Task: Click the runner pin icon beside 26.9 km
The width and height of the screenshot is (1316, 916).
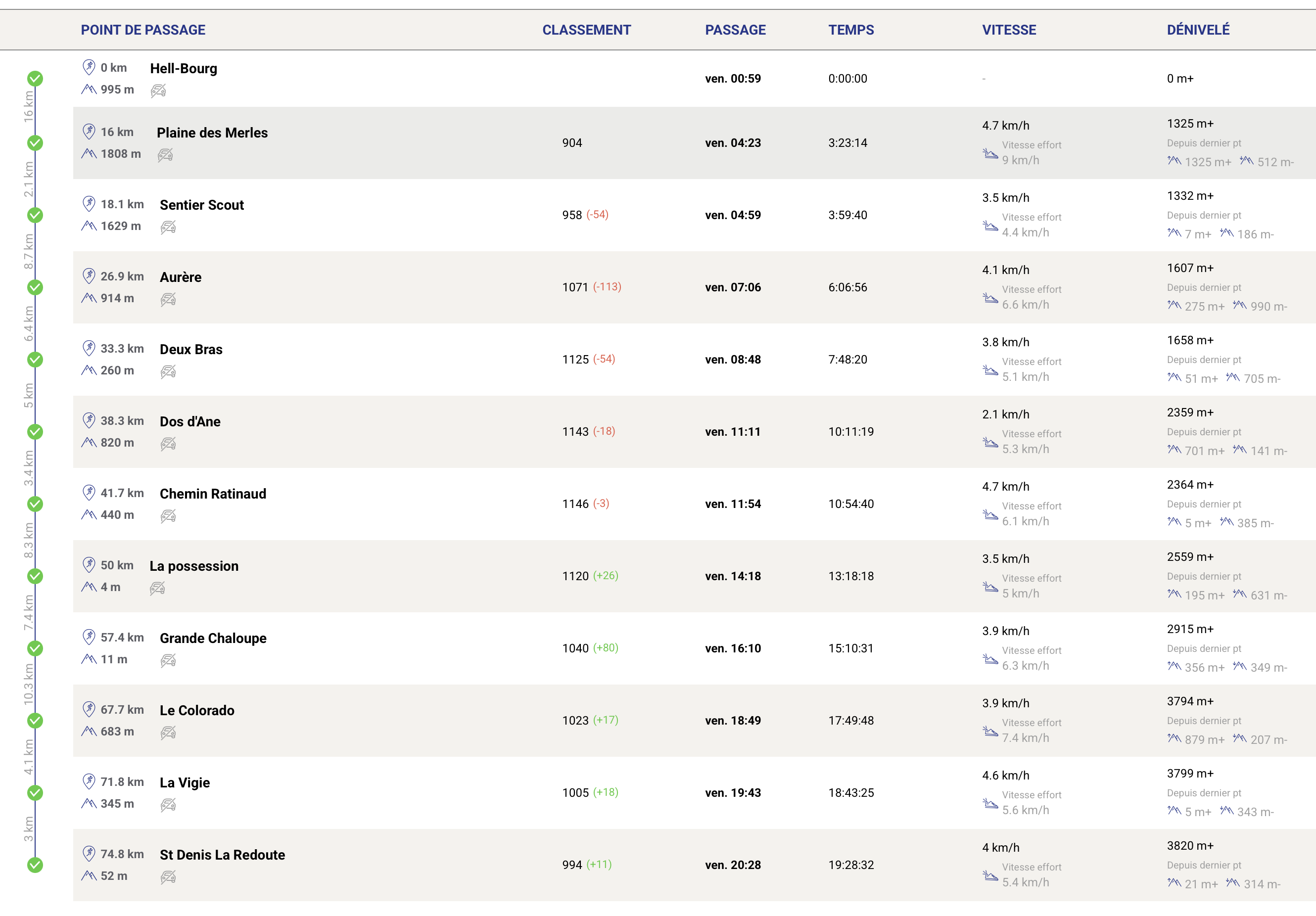Action: 89,275
